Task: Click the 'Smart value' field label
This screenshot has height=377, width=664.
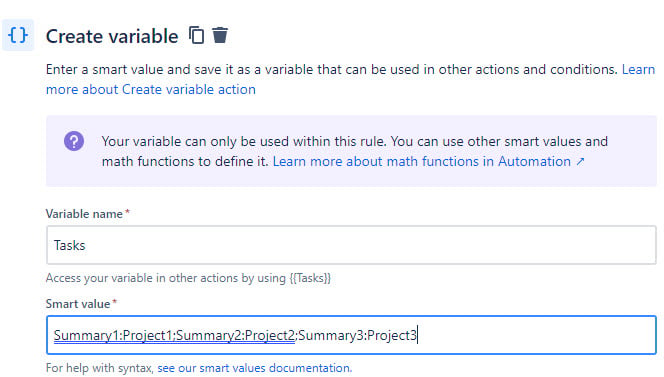Action: tap(78, 304)
